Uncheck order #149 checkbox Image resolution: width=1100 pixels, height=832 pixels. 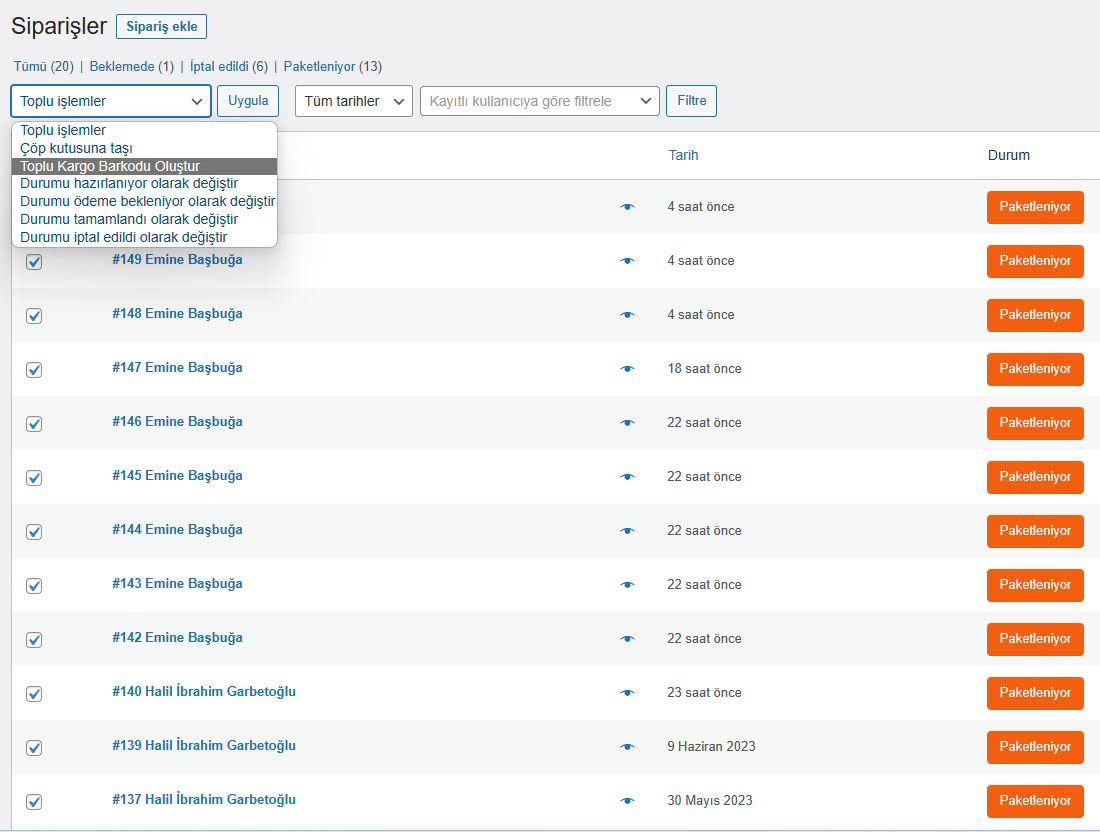[34, 262]
